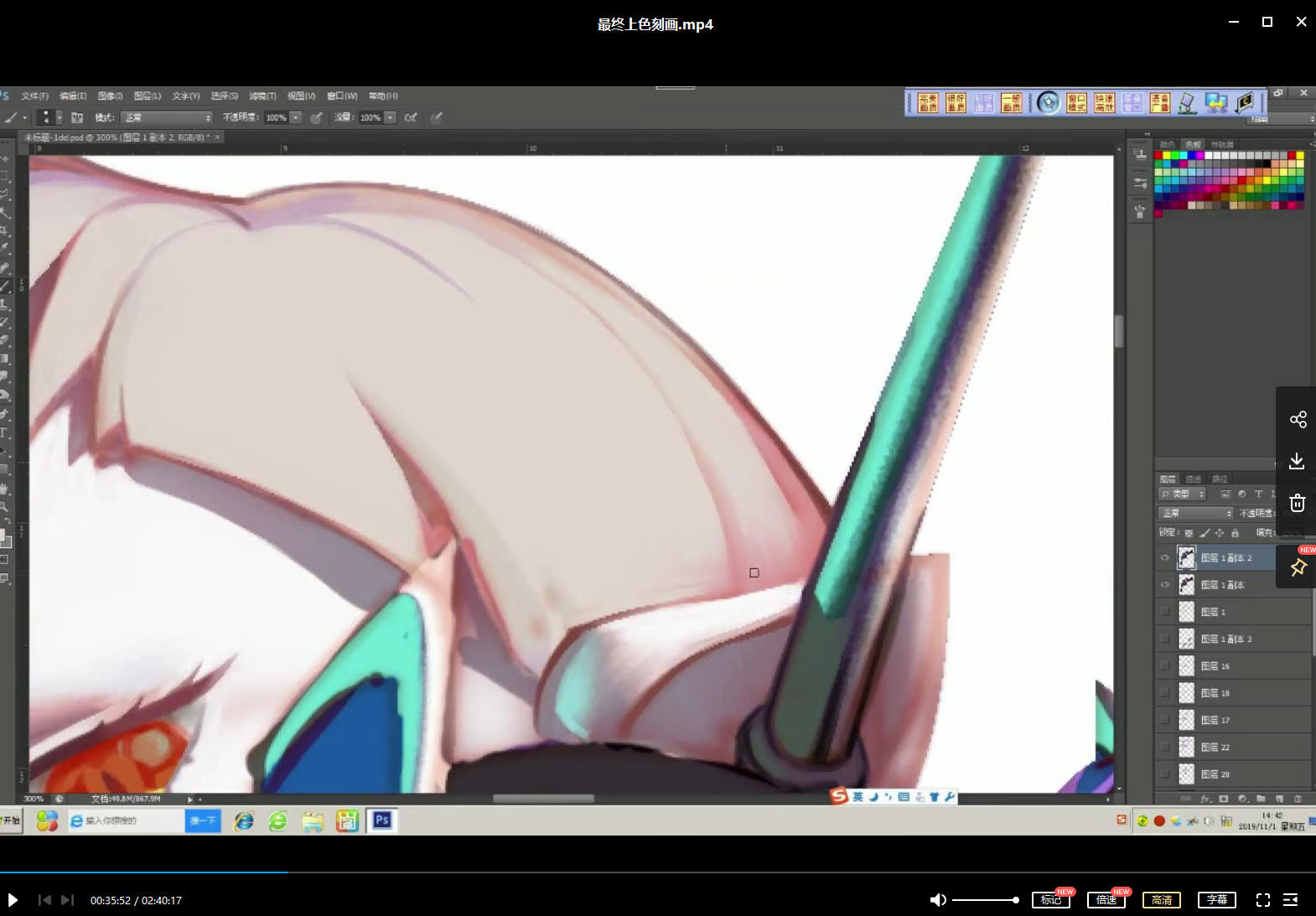Viewport: 1316px width, 916px height.
Task: Select the Crop tool in the toolbox
Action: [x=4, y=230]
